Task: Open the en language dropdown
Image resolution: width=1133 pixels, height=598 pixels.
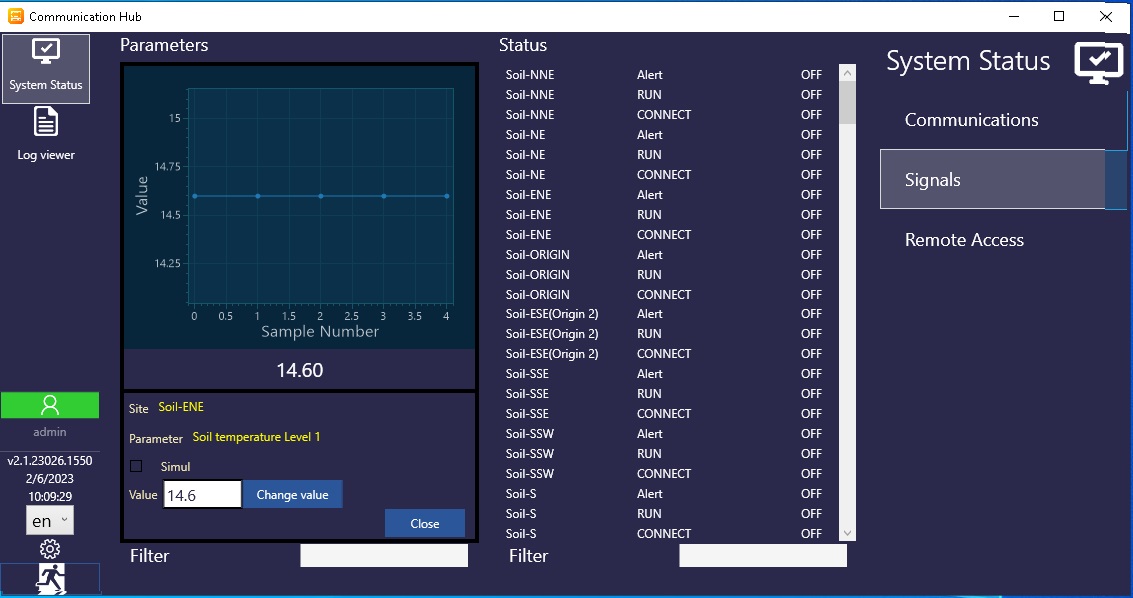Action: 50,521
